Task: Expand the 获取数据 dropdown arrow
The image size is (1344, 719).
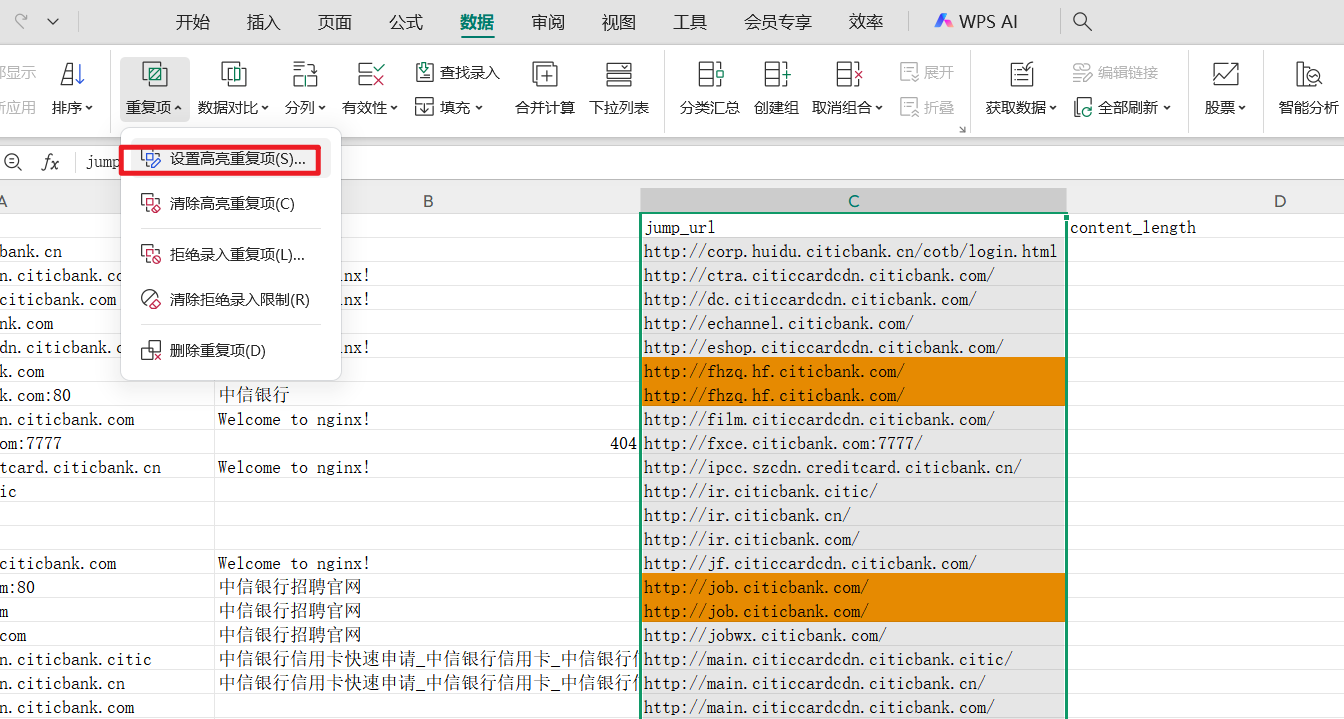Action: tap(1053, 108)
